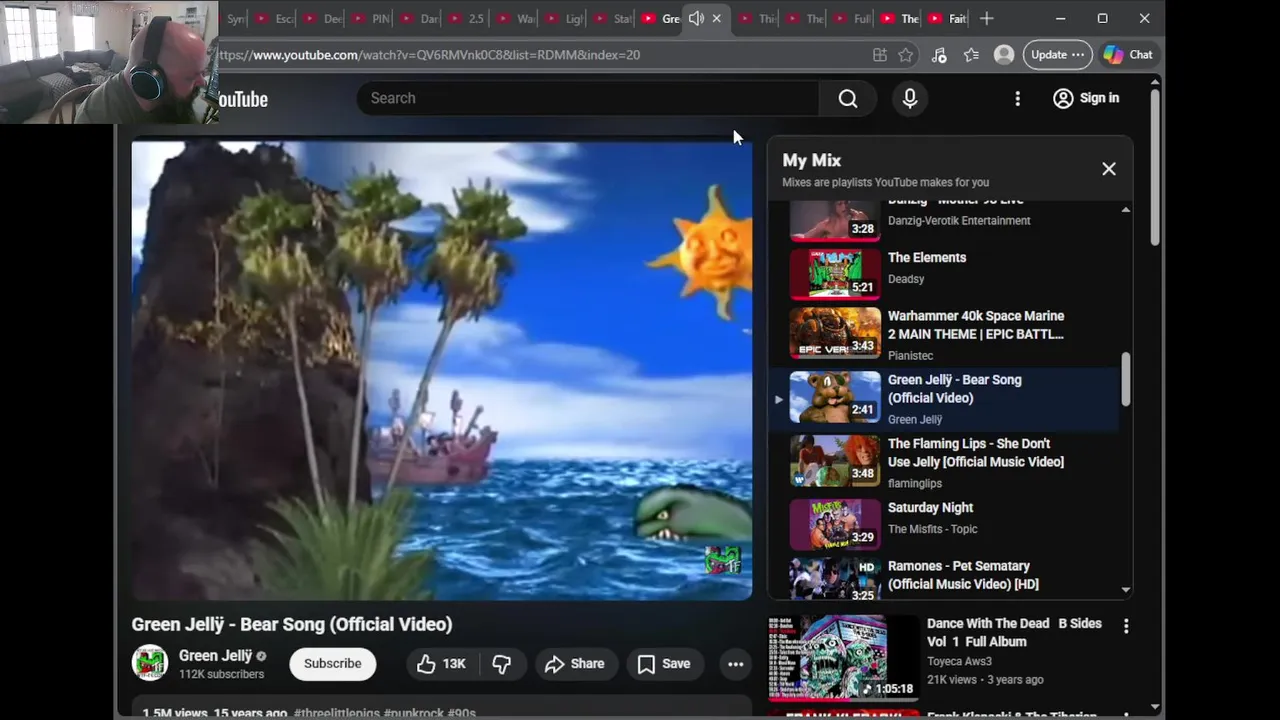This screenshot has width=1280, height=720.
Task: Click the YouTube search magnifier button
Action: tap(848, 98)
